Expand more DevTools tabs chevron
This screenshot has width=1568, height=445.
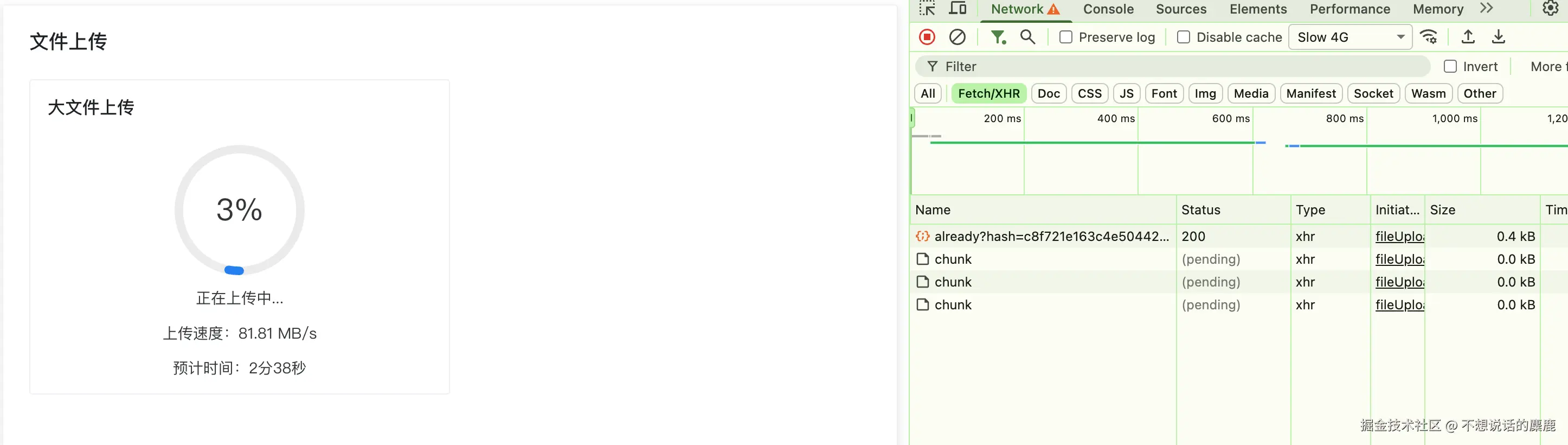[x=1487, y=9]
